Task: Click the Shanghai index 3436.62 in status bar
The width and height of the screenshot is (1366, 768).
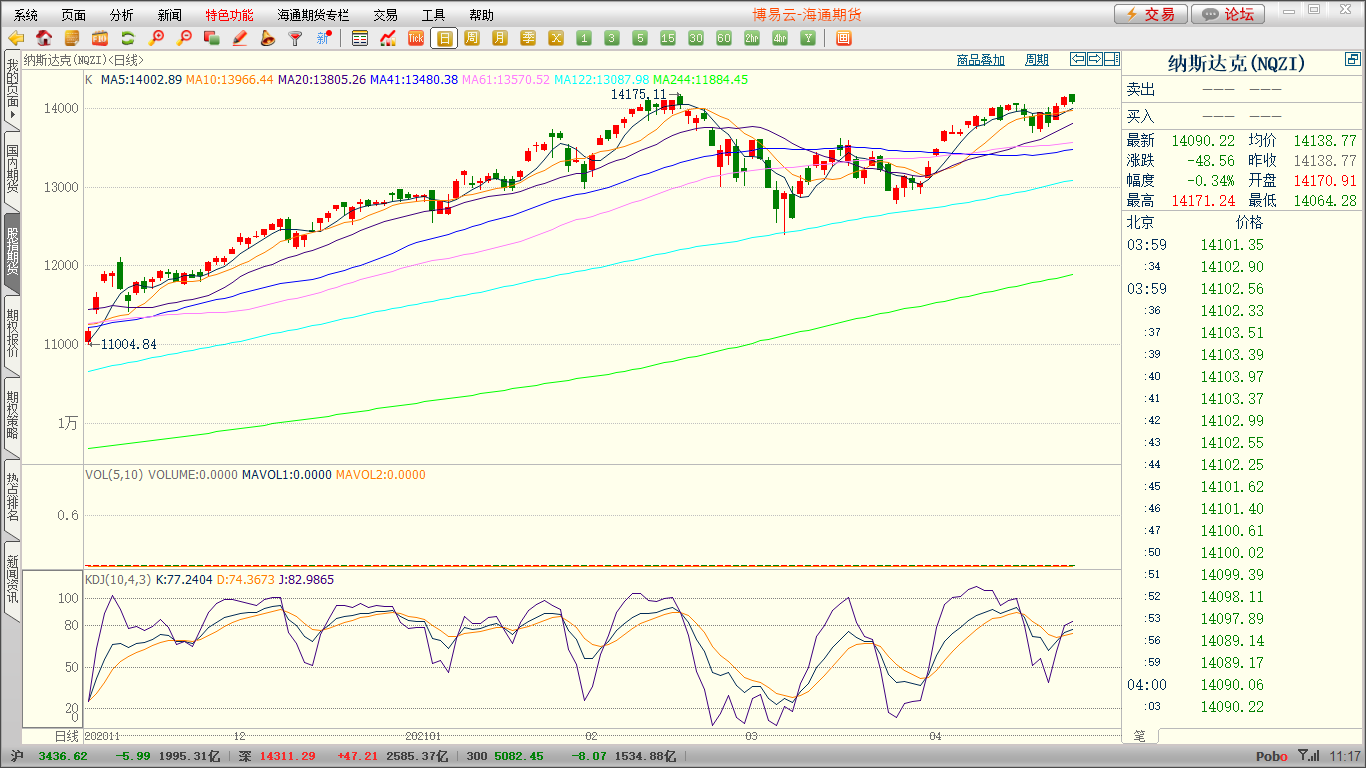Action: click(x=62, y=756)
